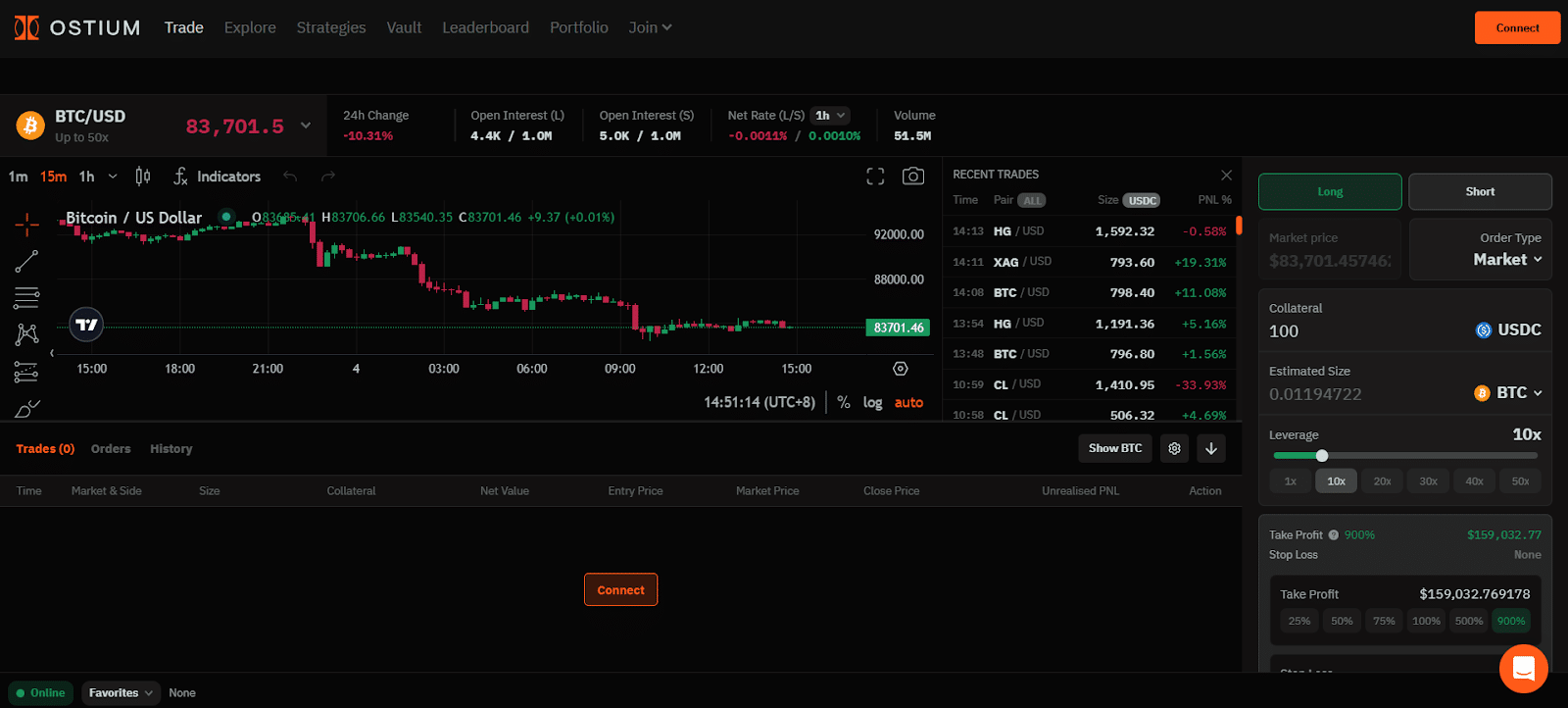1568x708 pixels.
Task: Open the BTC/USD market selector chevron
Action: click(305, 126)
